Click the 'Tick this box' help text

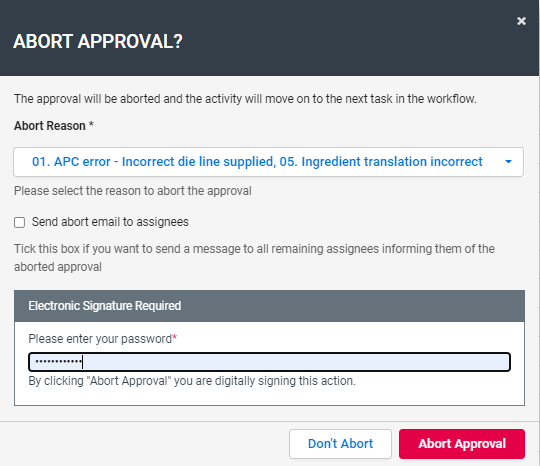tap(254, 258)
